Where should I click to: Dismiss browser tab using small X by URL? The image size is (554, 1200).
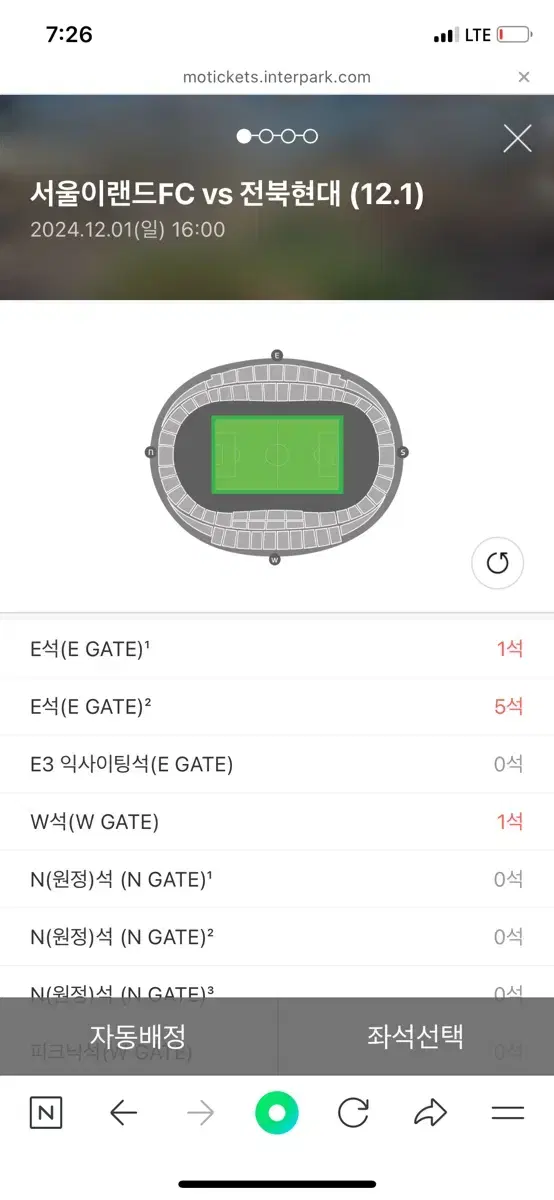[524, 77]
